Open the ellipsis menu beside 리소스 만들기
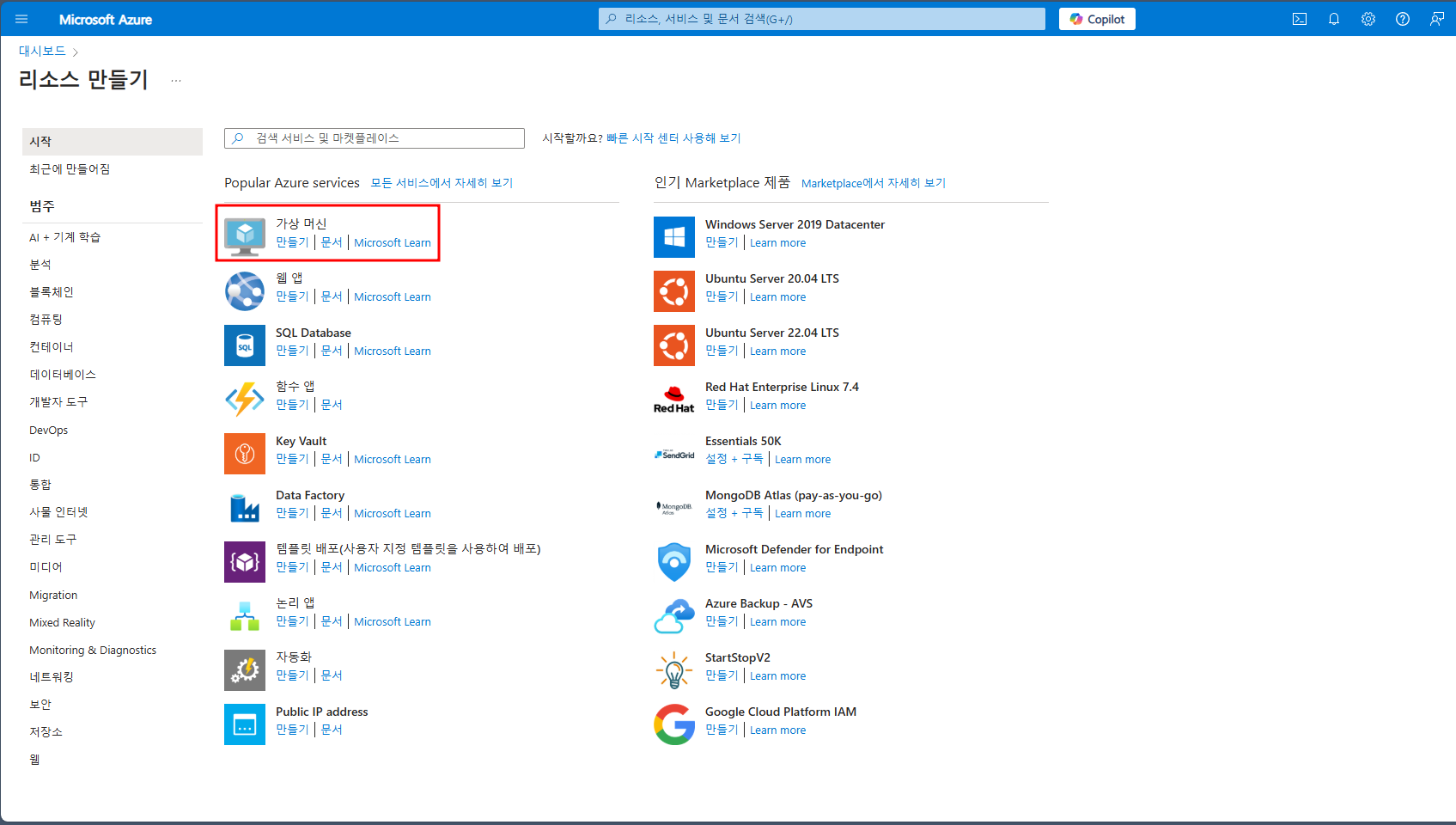The height and width of the screenshot is (825, 1456). 176,80
